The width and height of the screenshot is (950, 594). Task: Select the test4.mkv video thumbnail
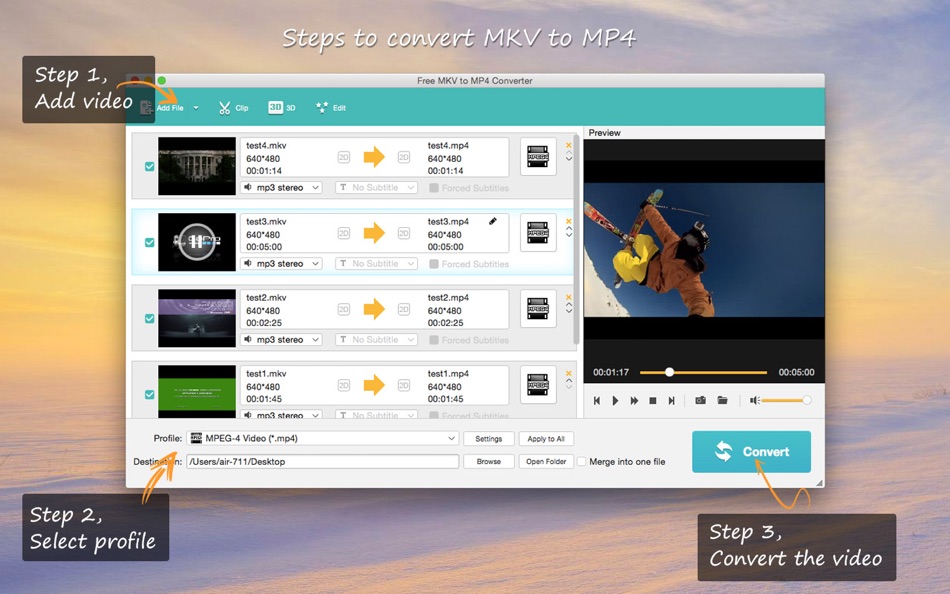pos(197,166)
